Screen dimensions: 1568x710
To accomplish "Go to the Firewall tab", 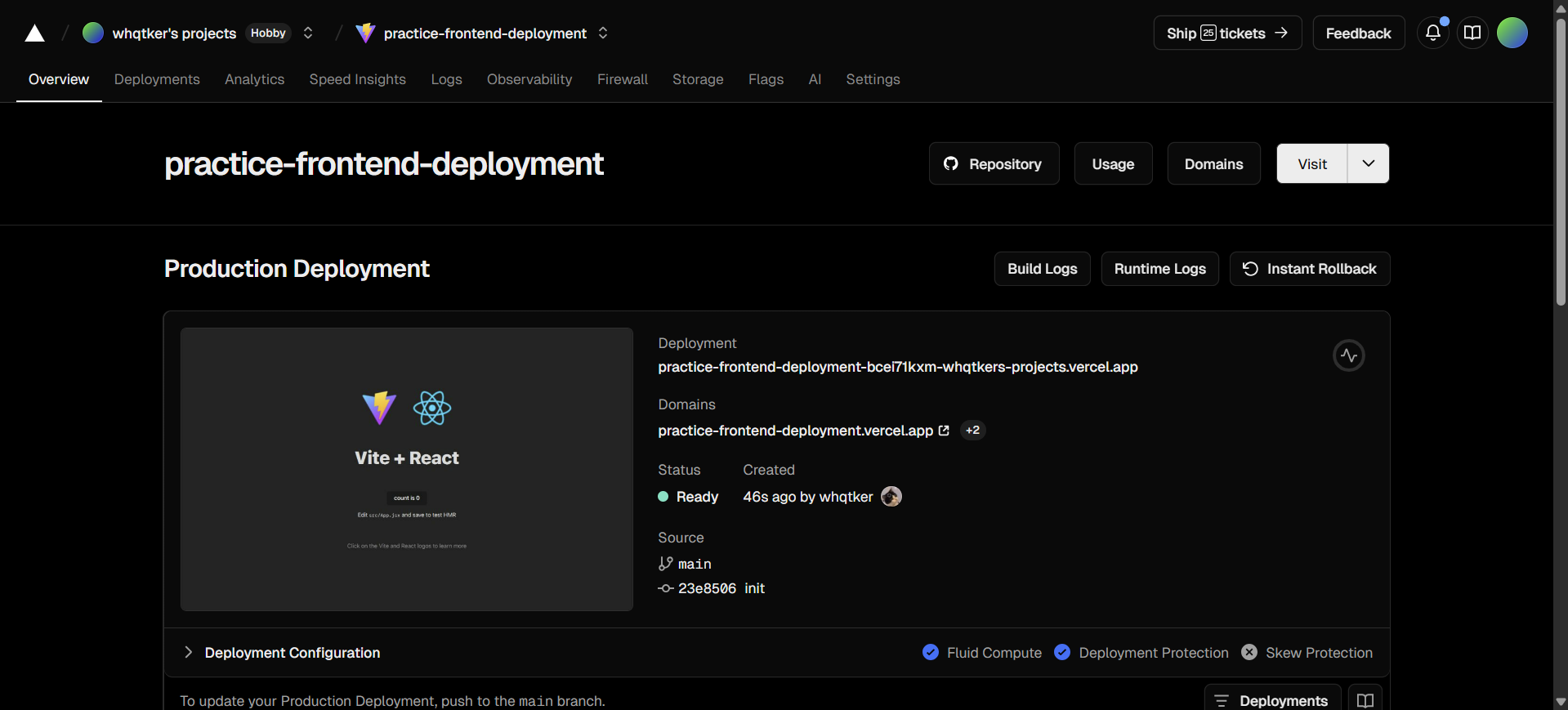I will point(623,79).
